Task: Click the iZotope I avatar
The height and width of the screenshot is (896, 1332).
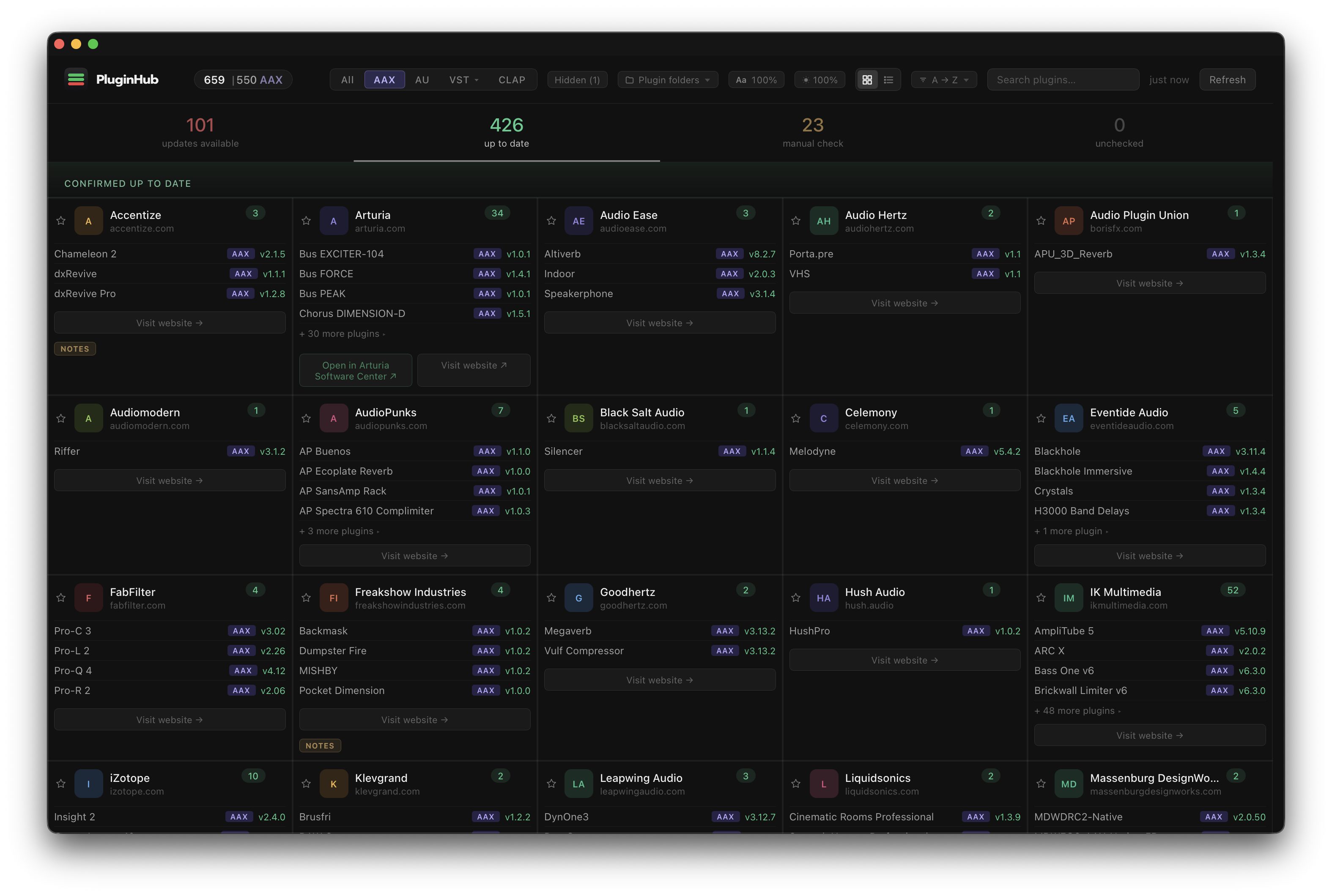Action: point(89,784)
